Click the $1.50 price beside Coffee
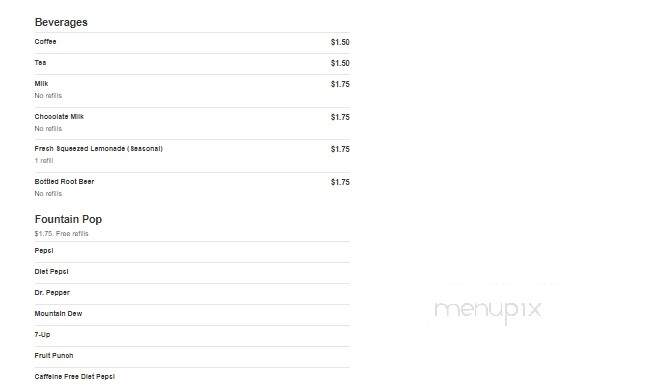Viewport: 667px width, 392px height. tap(340, 42)
